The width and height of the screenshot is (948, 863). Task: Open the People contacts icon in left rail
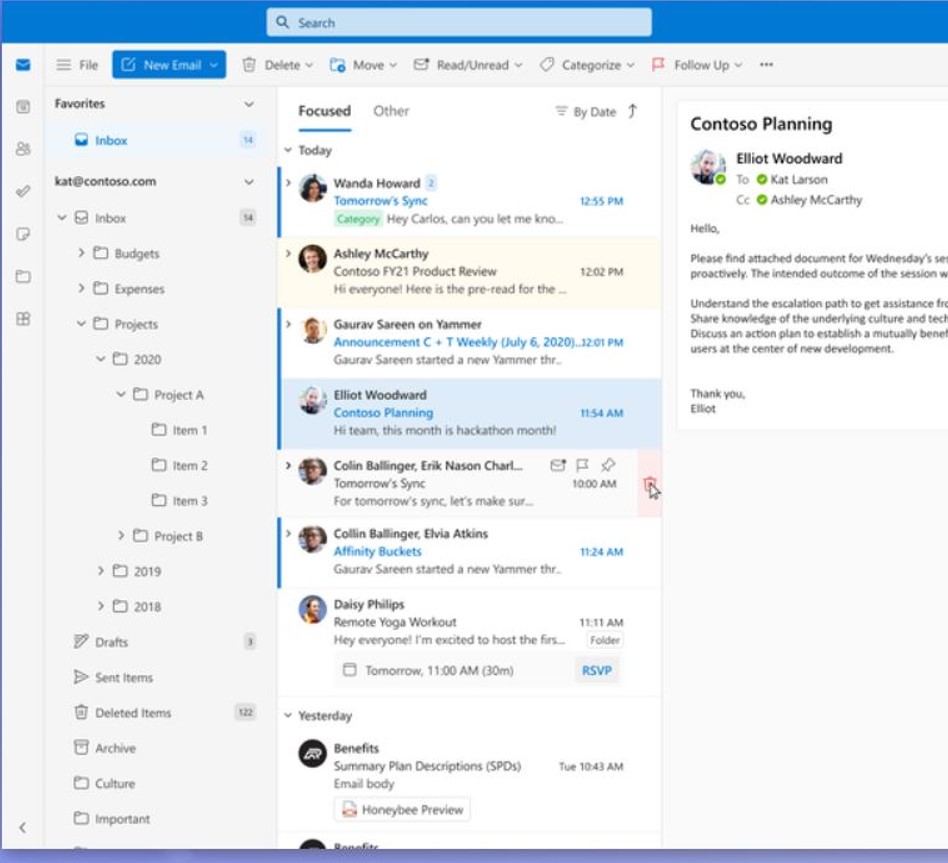[x=23, y=149]
